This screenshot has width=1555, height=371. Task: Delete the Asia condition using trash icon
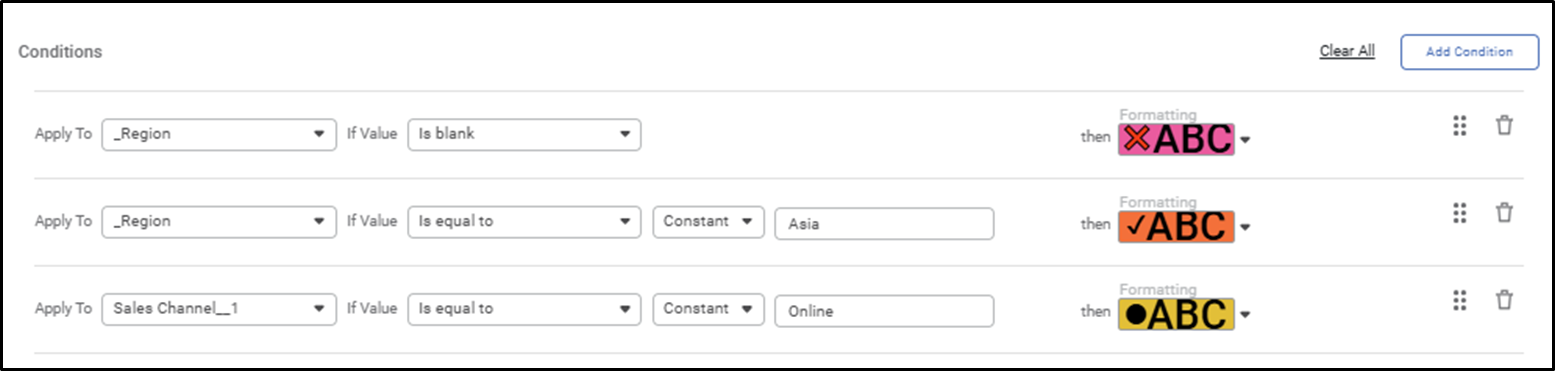pyautogui.click(x=1504, y=212)
